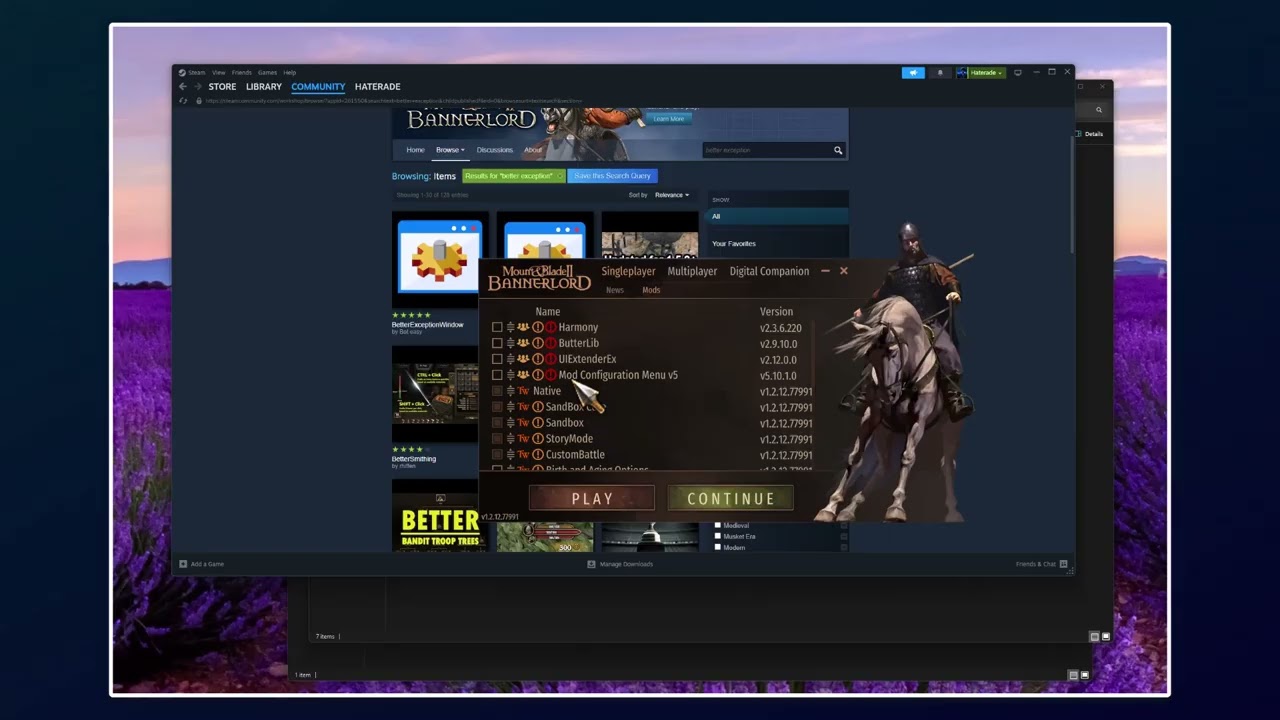
Task: Open the Sort by Relevance dropdown
Action: click(x=671, y=195)
